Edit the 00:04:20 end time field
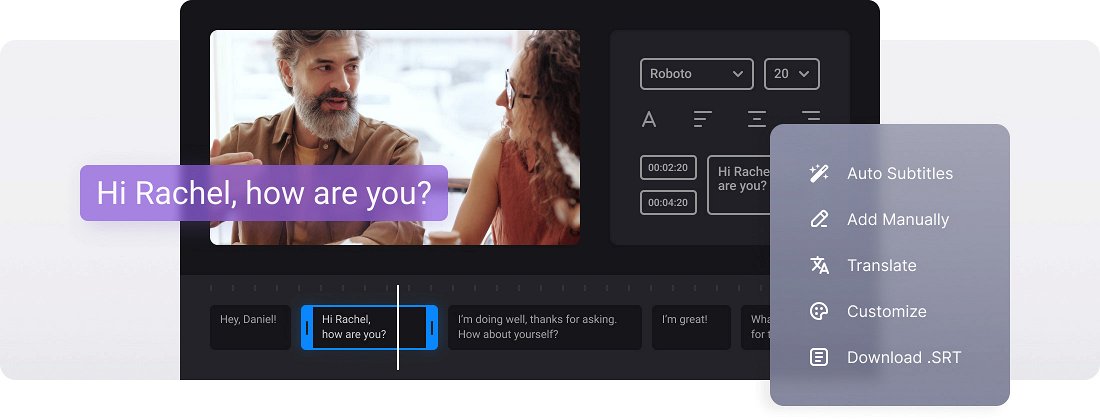 click(669, 203)
